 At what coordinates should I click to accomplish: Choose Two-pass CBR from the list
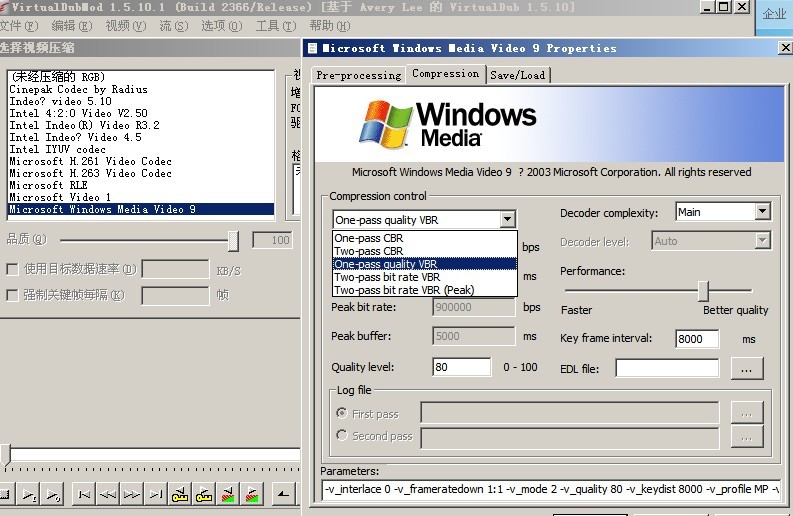pyautogui.click(x=425, y=251)
